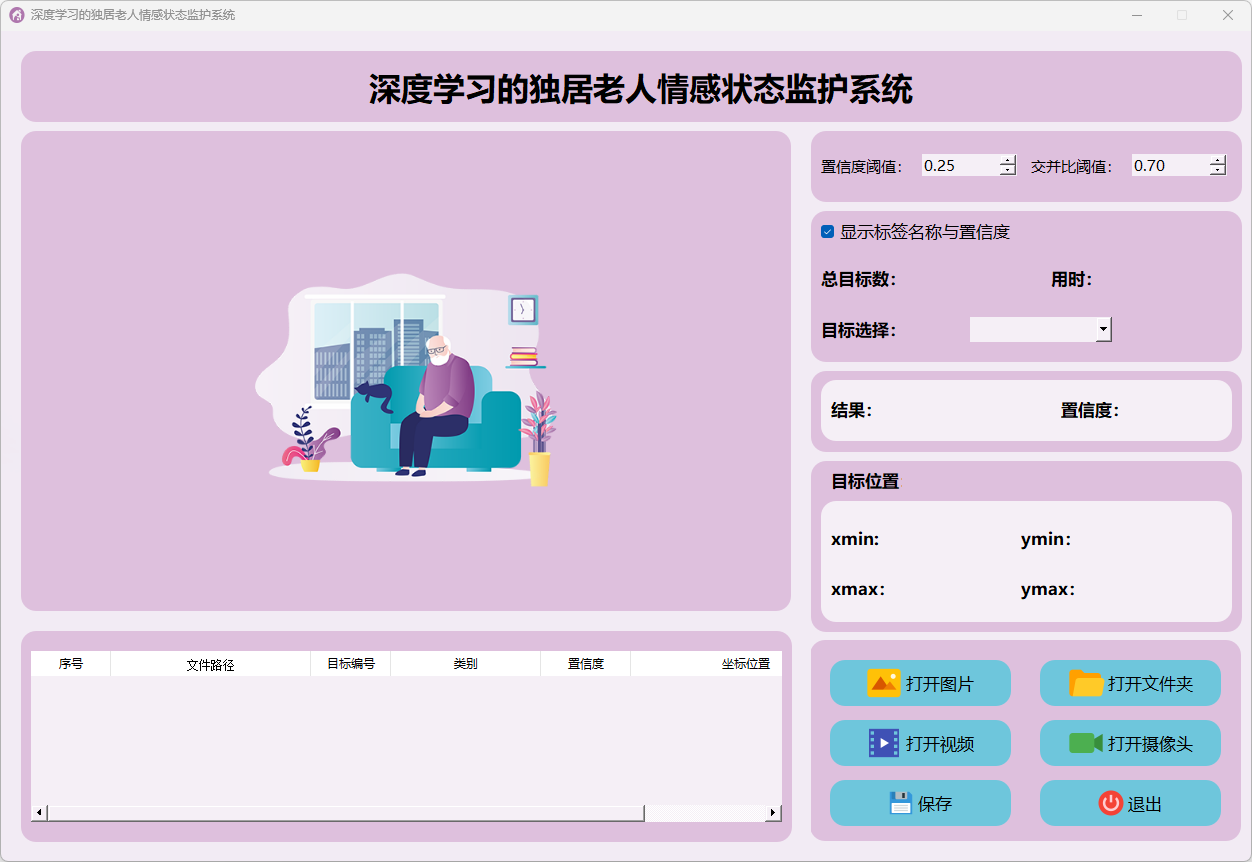
Task: Click the floppy disk icon on 保存
Action: coord(900,803)
